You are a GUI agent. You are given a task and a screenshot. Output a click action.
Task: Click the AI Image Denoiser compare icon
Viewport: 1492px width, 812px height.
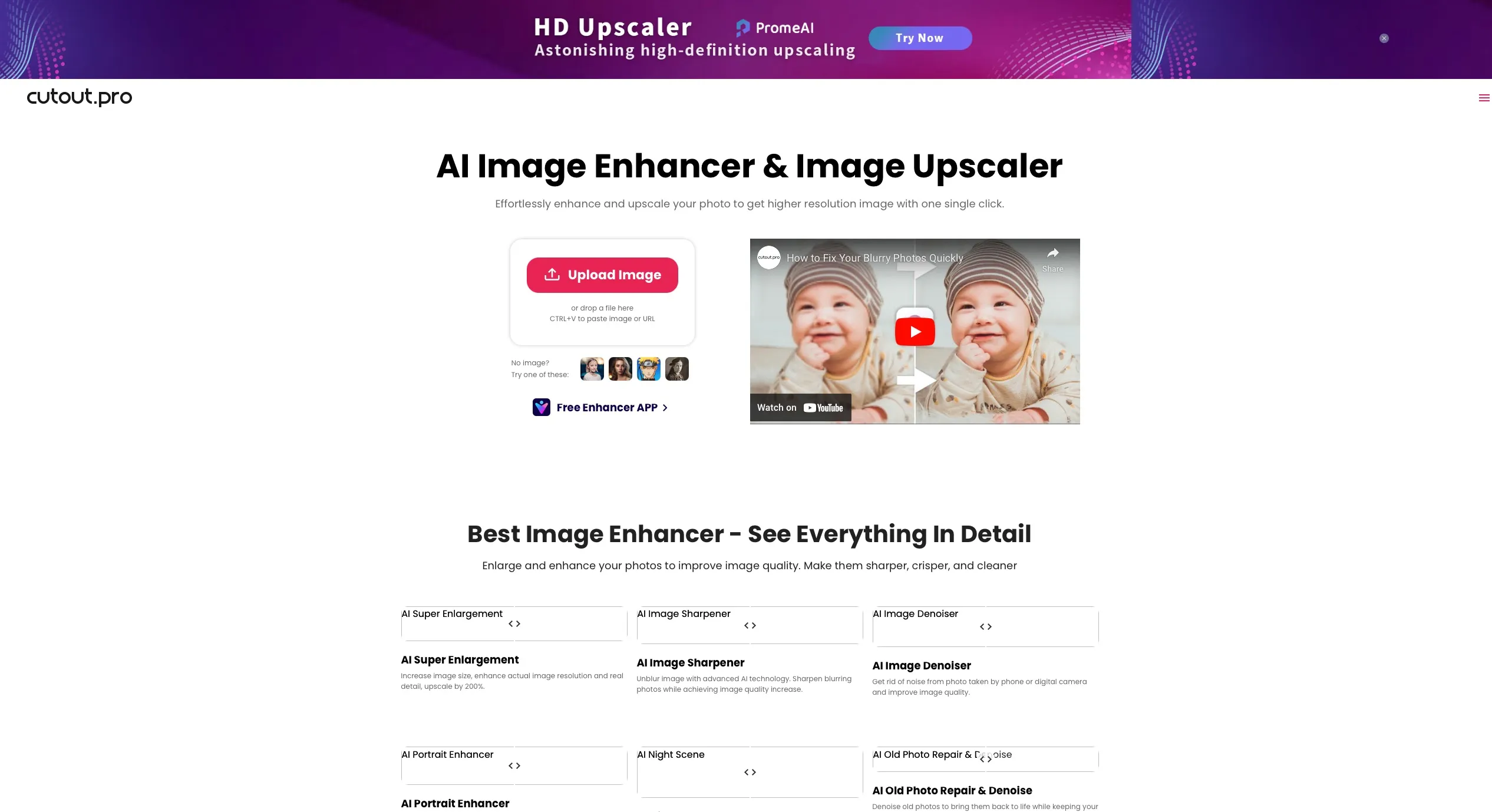click(985, 626)
